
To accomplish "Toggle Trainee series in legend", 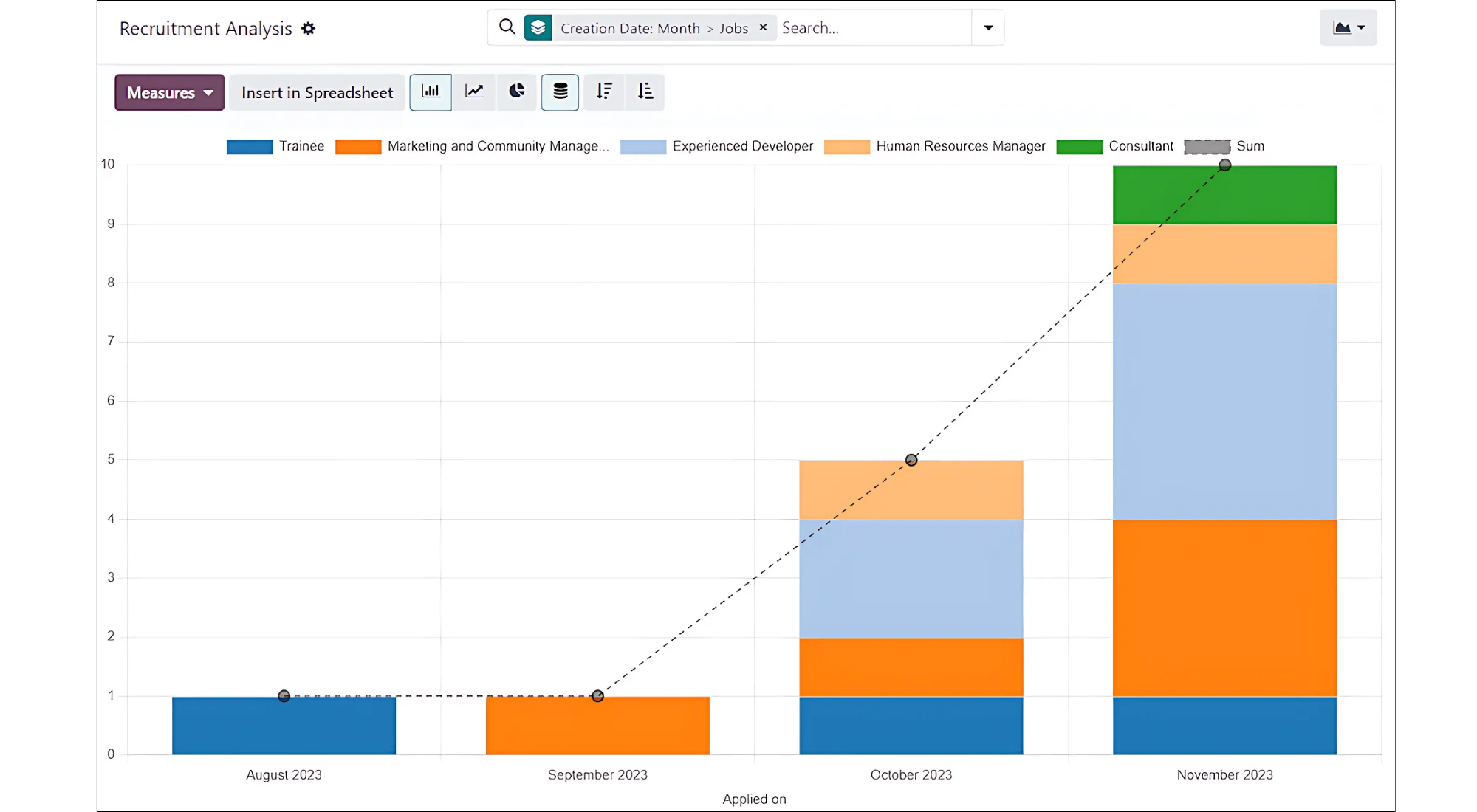I will click(x=301, y=146).
